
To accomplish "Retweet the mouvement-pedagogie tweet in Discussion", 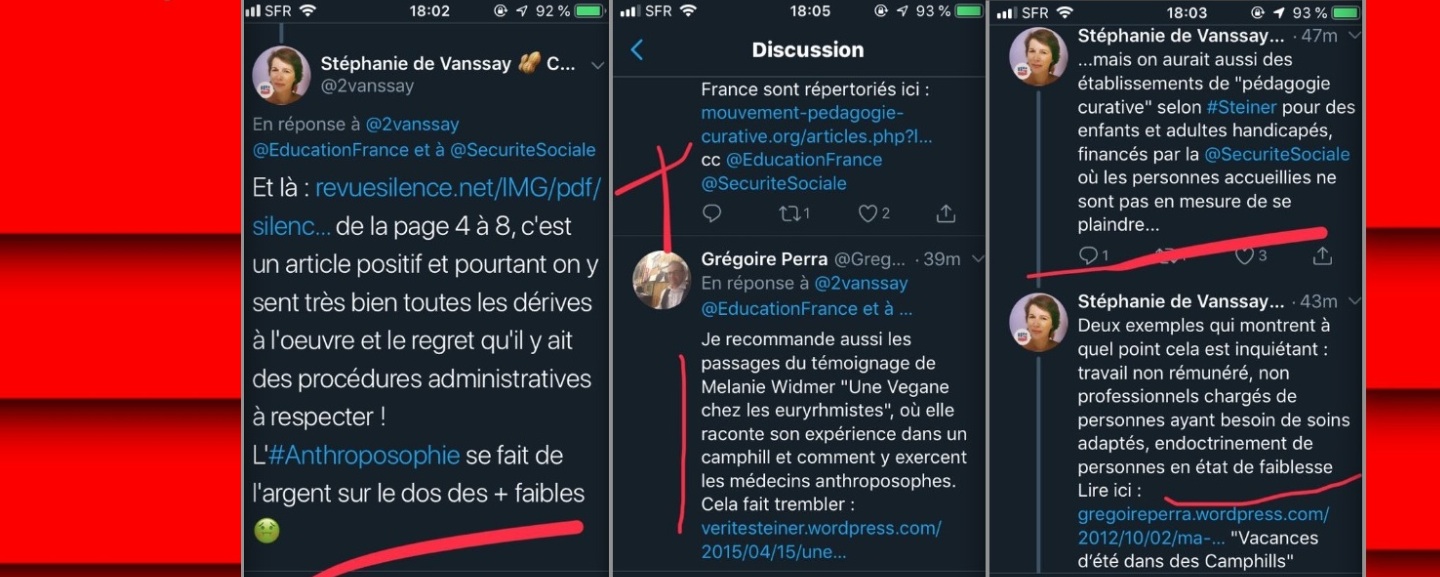I will (788, 213).
